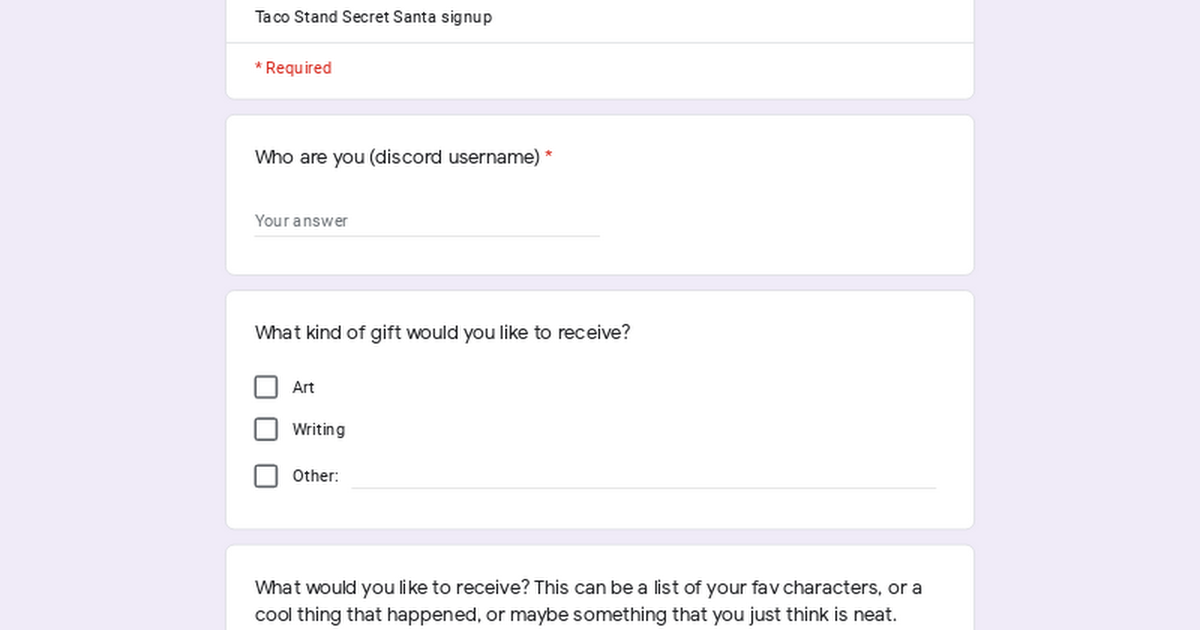Viewport: 1200px width, 630px height.
Task: Enable the Other gift checkbox
Action: (266, 476)
